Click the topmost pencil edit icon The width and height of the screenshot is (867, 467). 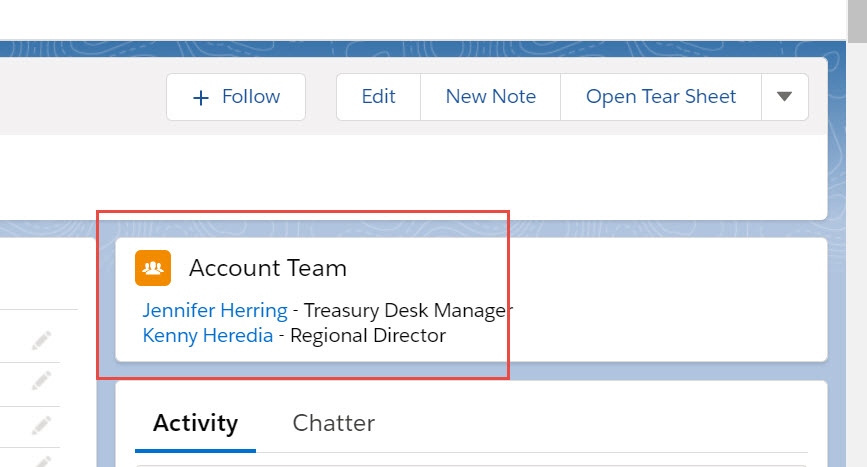coord(41,340)
